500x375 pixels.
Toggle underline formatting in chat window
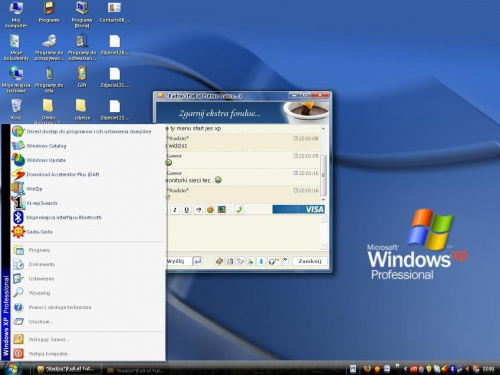186,210
